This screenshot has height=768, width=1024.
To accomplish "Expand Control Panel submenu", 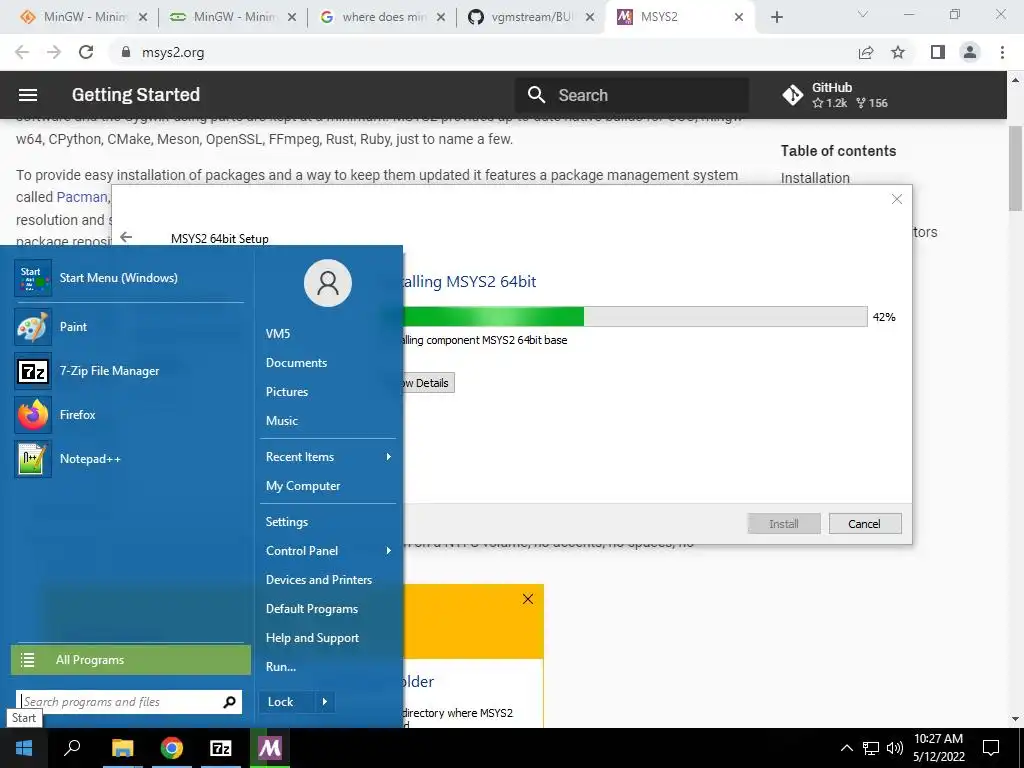I will point(328,551).
